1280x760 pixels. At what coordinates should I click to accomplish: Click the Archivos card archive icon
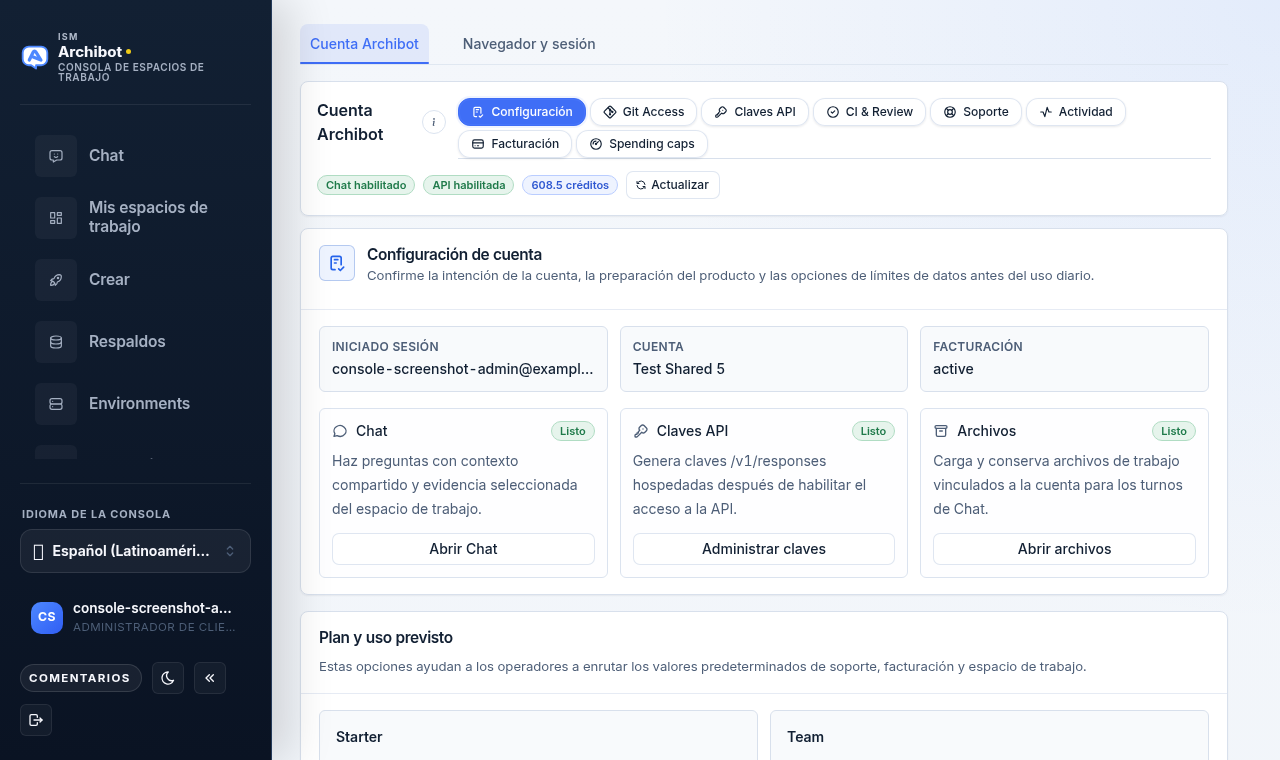[x=941, y=431]
